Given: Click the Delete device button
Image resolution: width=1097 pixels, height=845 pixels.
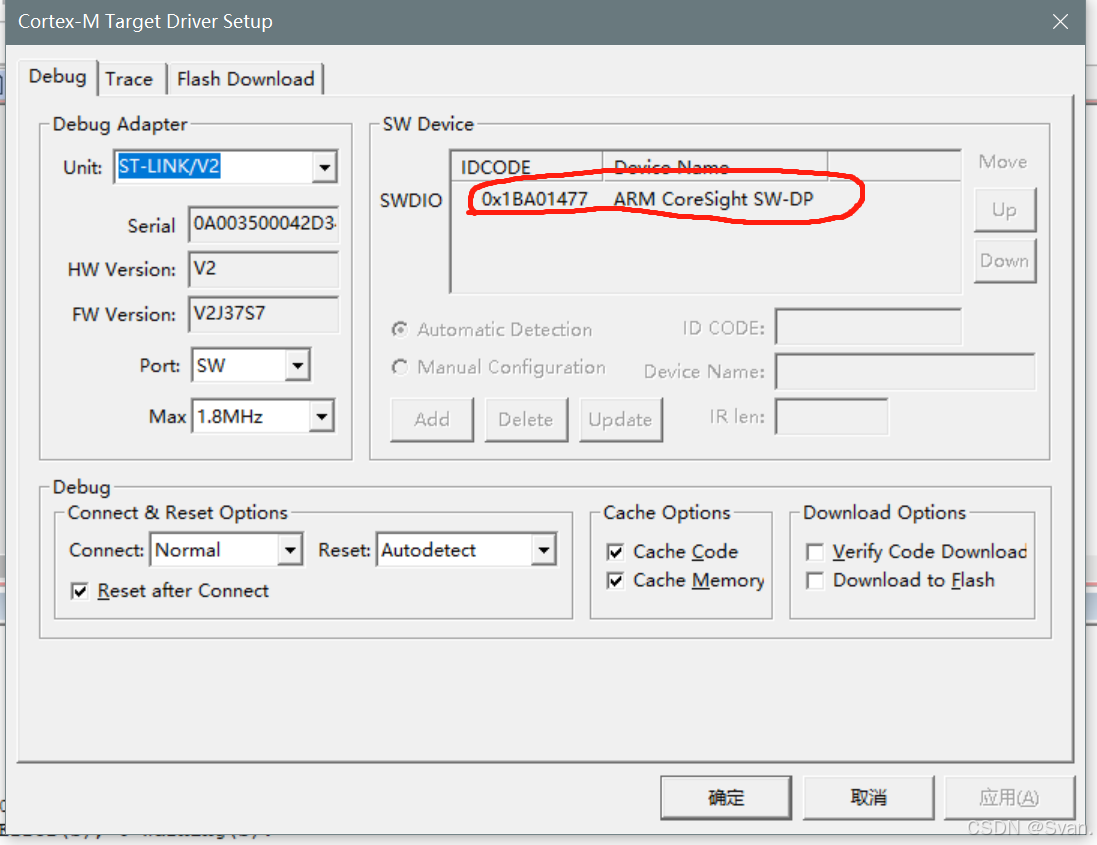Looking at the screenshot, I should pos(526,420).
